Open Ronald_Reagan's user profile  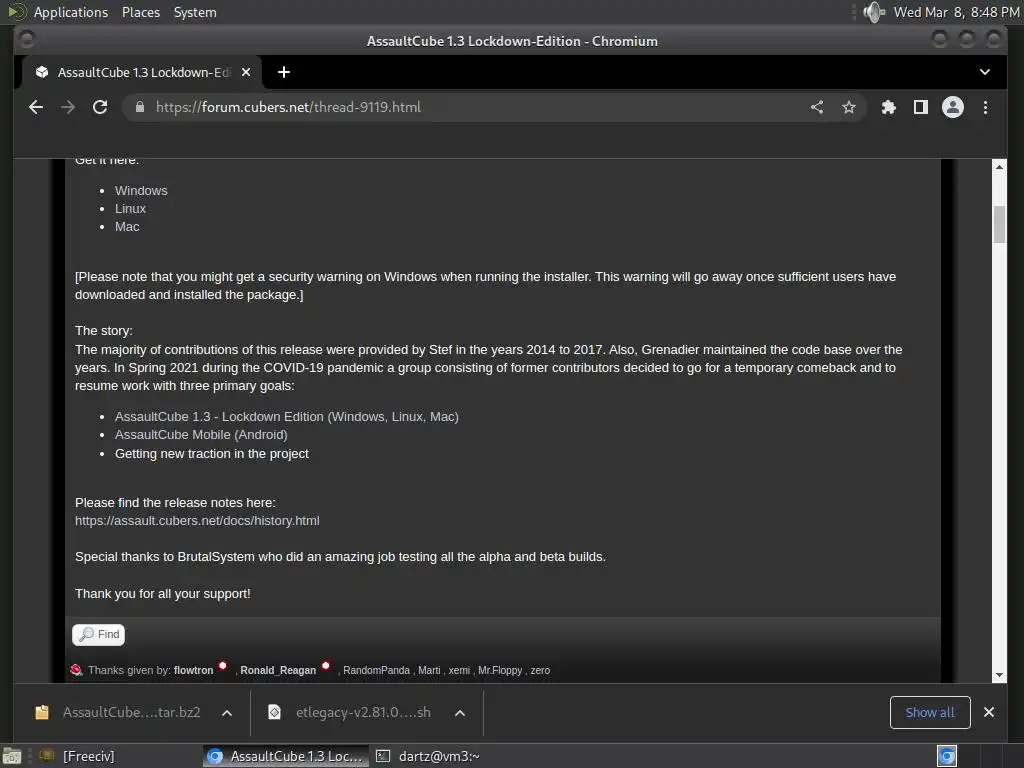coord(278,670)
